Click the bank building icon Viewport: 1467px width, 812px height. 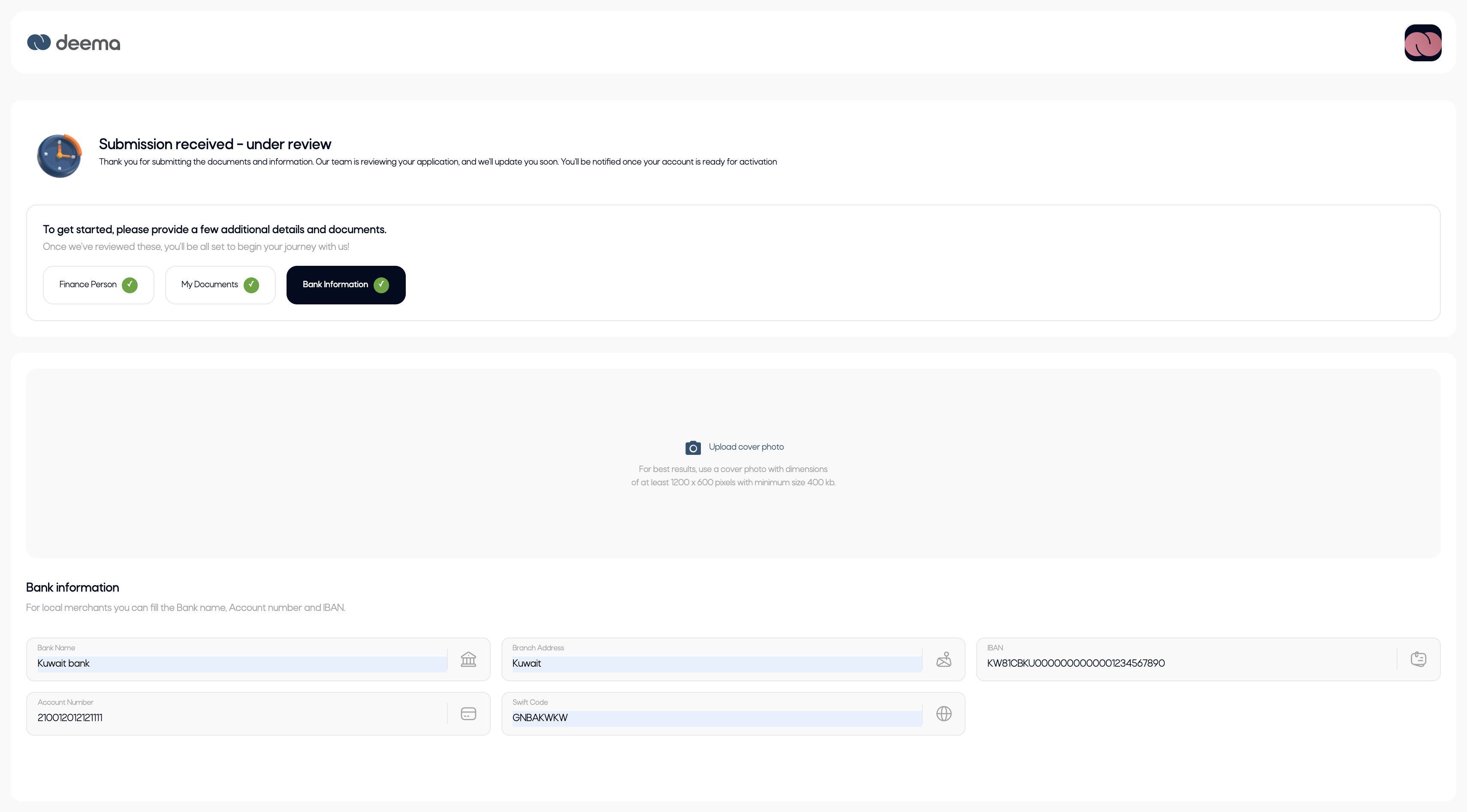pyautogui.click(x=468, y=659)
